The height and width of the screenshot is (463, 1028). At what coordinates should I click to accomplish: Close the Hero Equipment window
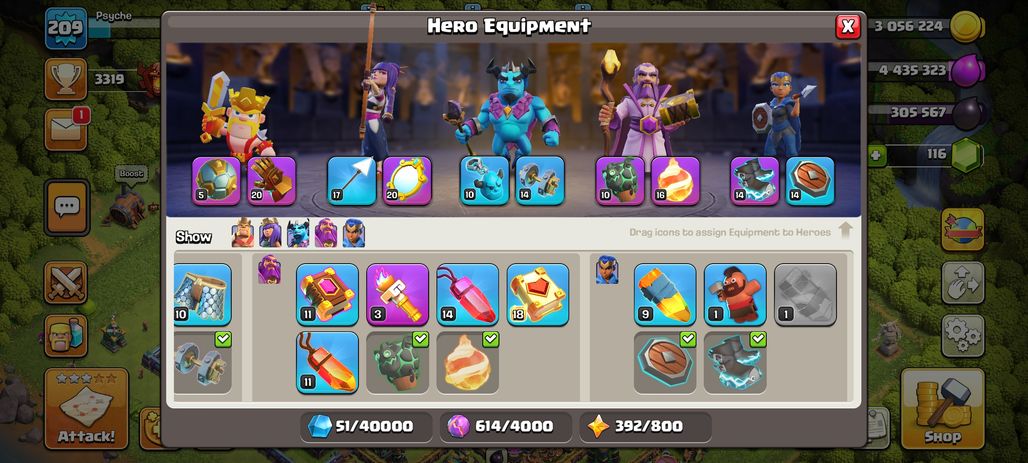pyautogui.click(x=848, y=26)
